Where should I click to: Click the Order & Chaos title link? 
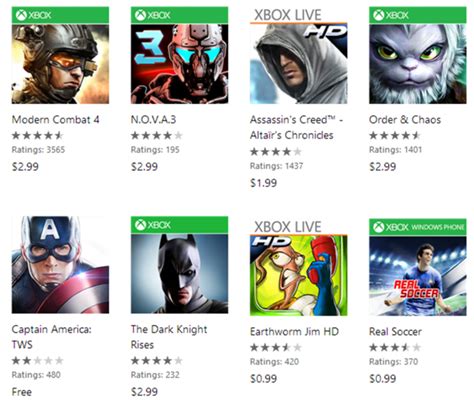click(x=405, y=120)
